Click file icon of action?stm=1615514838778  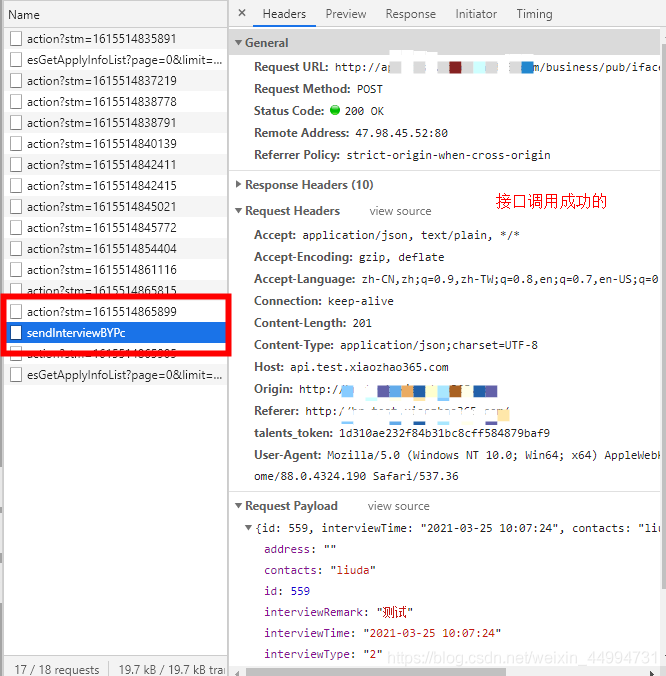tap(16, 102)
